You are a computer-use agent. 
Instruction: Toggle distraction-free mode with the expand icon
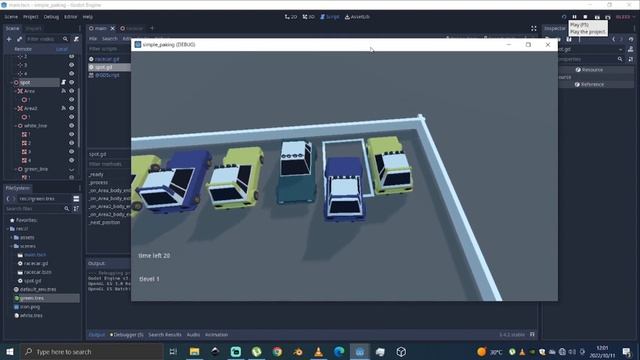(x=533, y=28)
